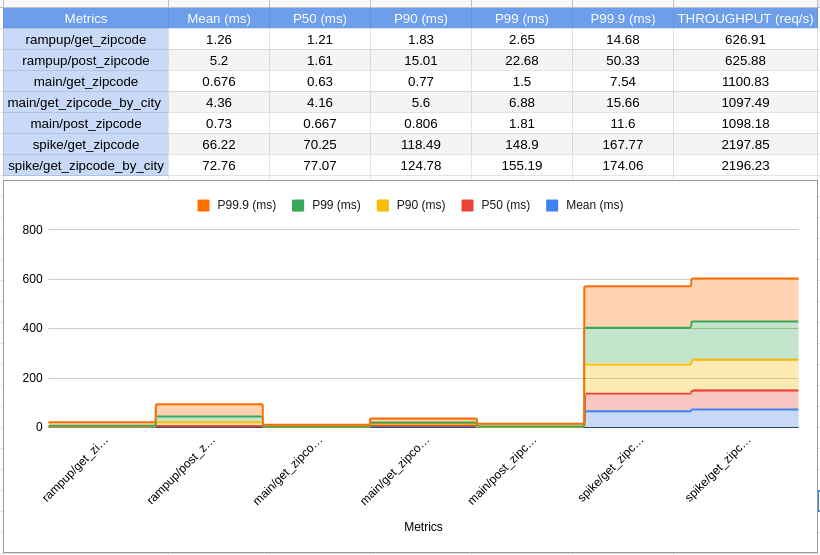Select the THROUGHPUT (req/s) column header cell
The image size is (820, 555).
[x=745, y=18]
